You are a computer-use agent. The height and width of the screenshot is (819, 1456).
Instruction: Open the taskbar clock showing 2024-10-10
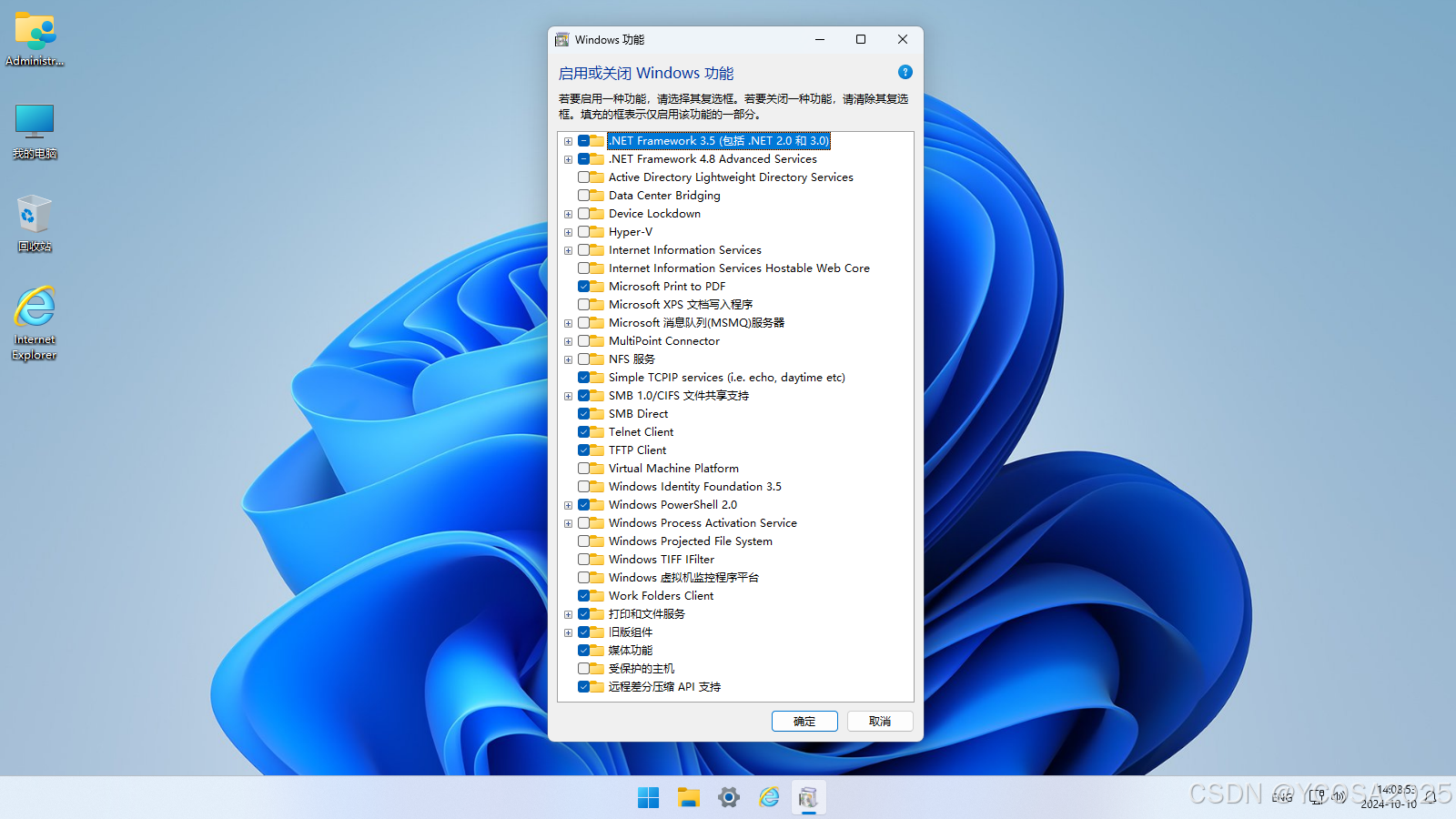pos(1390,797)
